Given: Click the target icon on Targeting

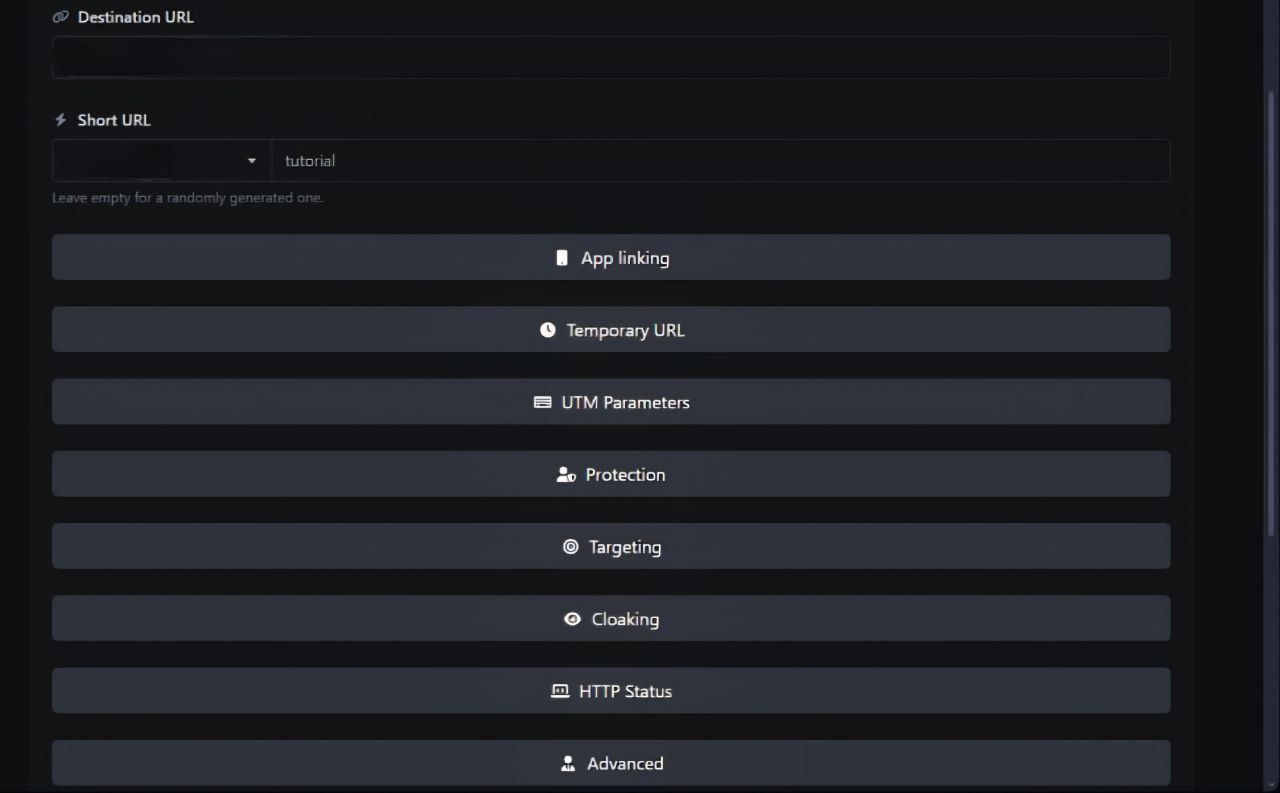Looking at the screenshot, I should [570, 546].
